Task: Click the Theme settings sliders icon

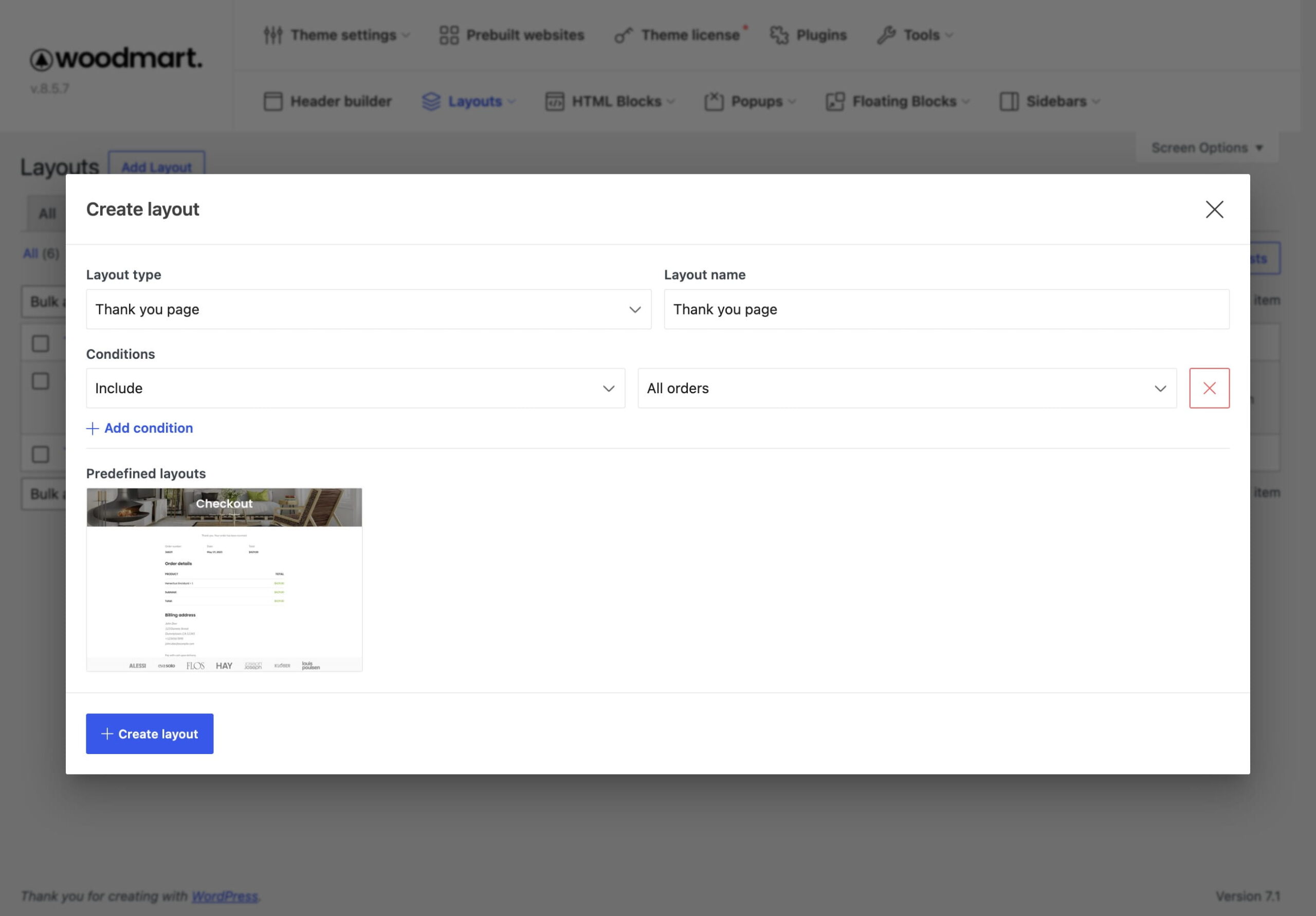Action: pyautogui.click(x=273, y=35)
